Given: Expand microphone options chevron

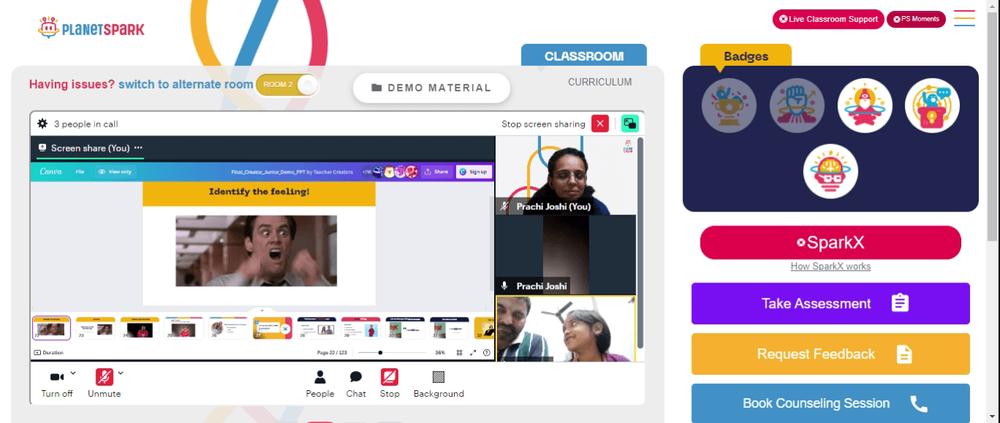Looking at the screenshot, I should [121, 373].
